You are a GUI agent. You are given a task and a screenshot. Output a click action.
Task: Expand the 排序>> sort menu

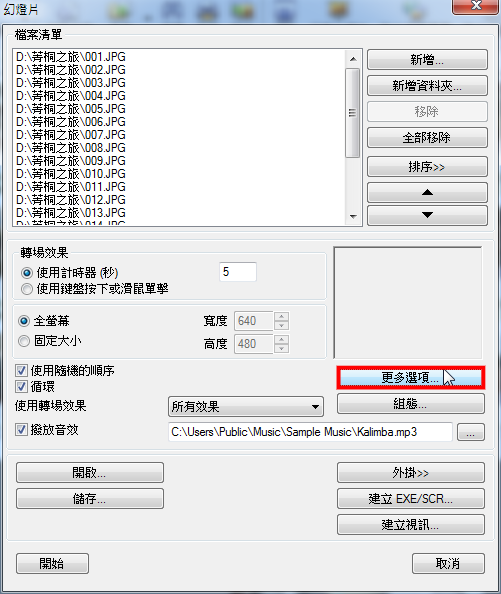tap(427, 167)
